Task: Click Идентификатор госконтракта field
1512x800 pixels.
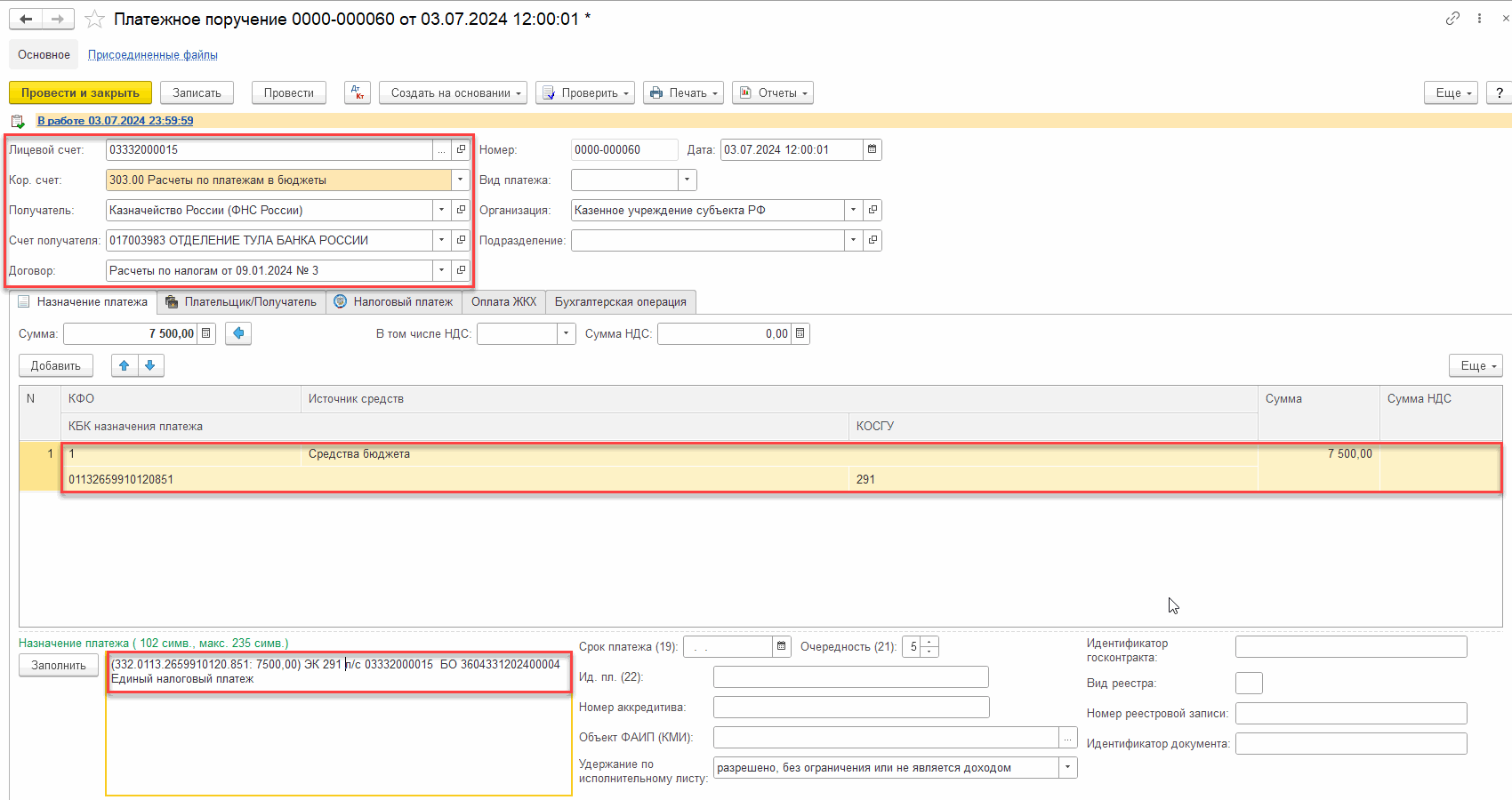Action: [x=1351, y=646]
